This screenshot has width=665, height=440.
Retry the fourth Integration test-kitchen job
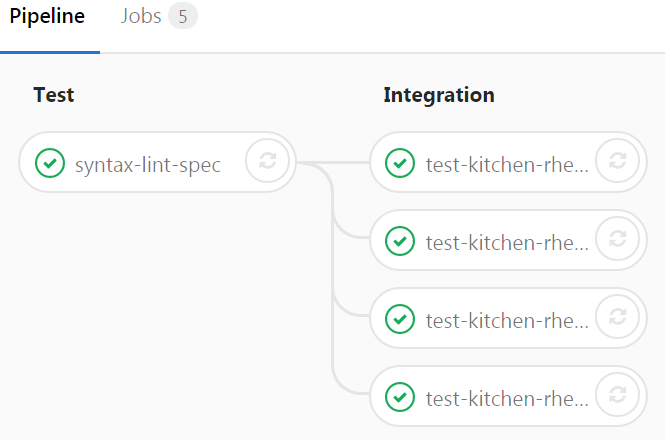tap(617, 395)
